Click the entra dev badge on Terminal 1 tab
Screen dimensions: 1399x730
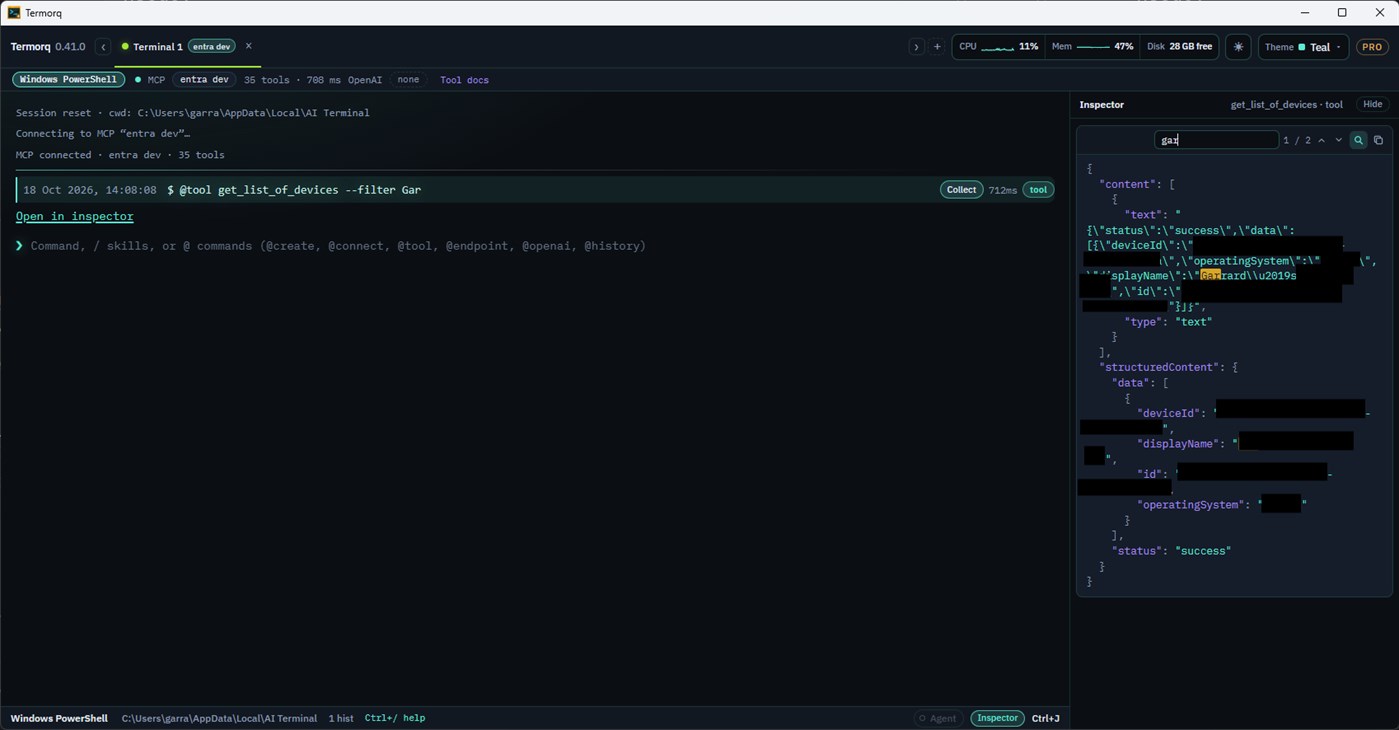[212, 47]
